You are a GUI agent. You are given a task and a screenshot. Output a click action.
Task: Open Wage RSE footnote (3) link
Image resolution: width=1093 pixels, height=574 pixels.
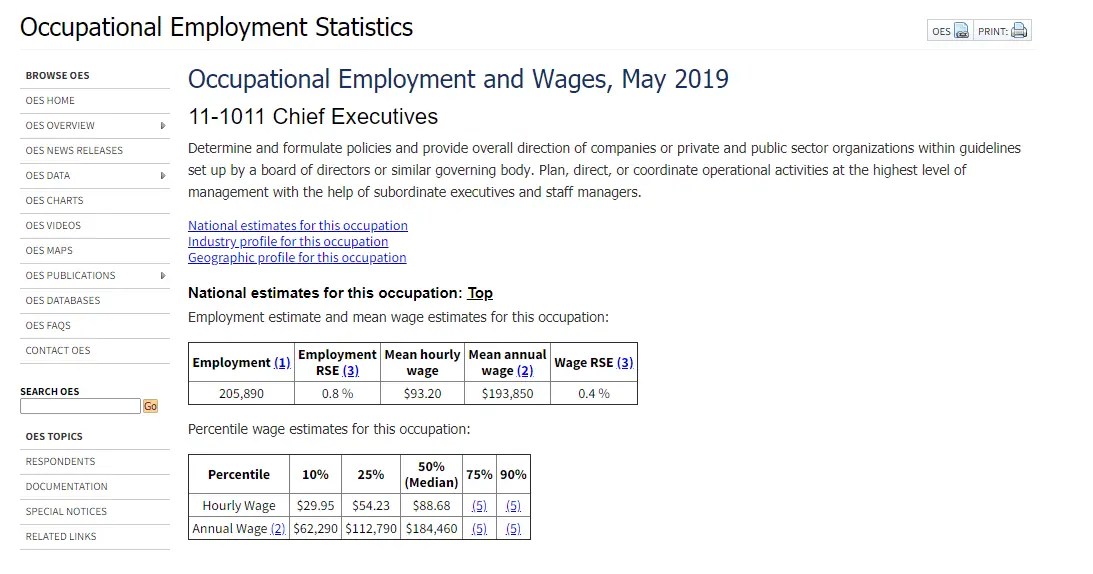coord(625,363)
